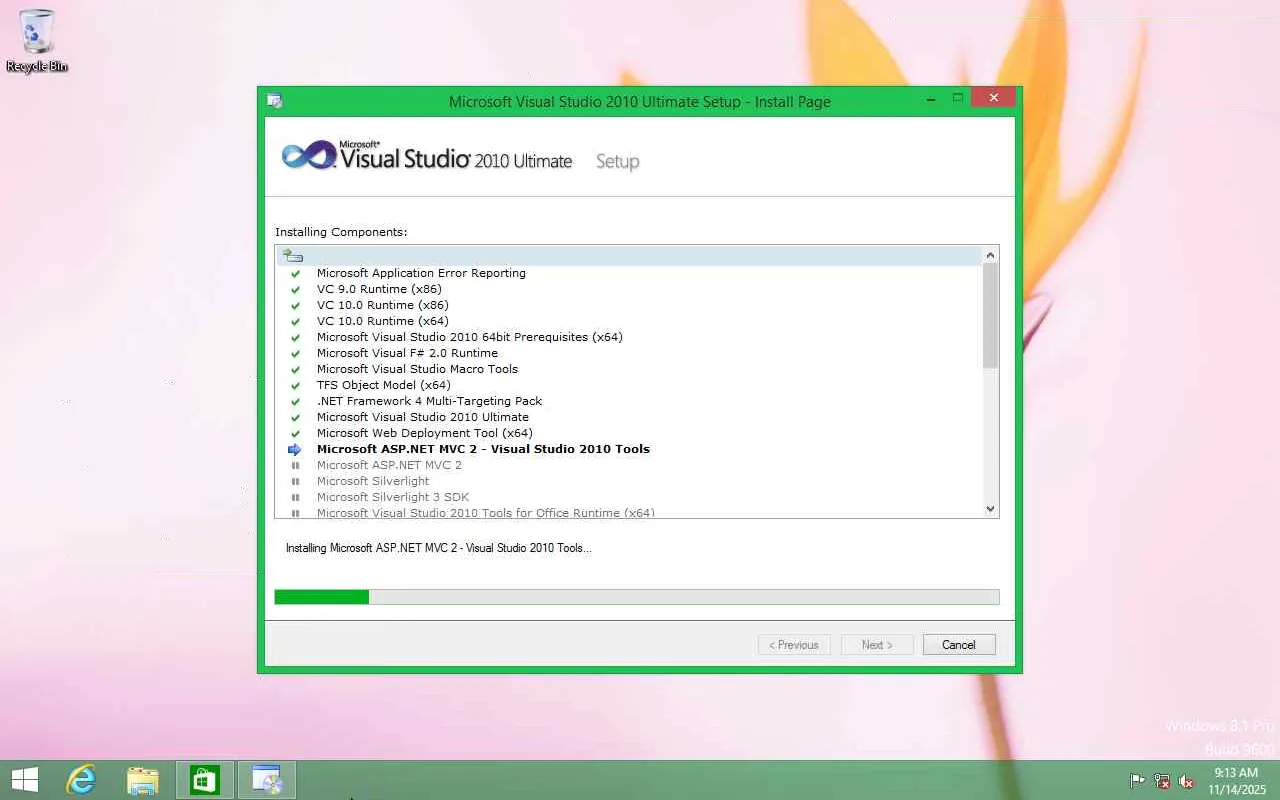Click the green check beside TFS Object Model (x64)
1280x800 pixels.
[295, 385]
